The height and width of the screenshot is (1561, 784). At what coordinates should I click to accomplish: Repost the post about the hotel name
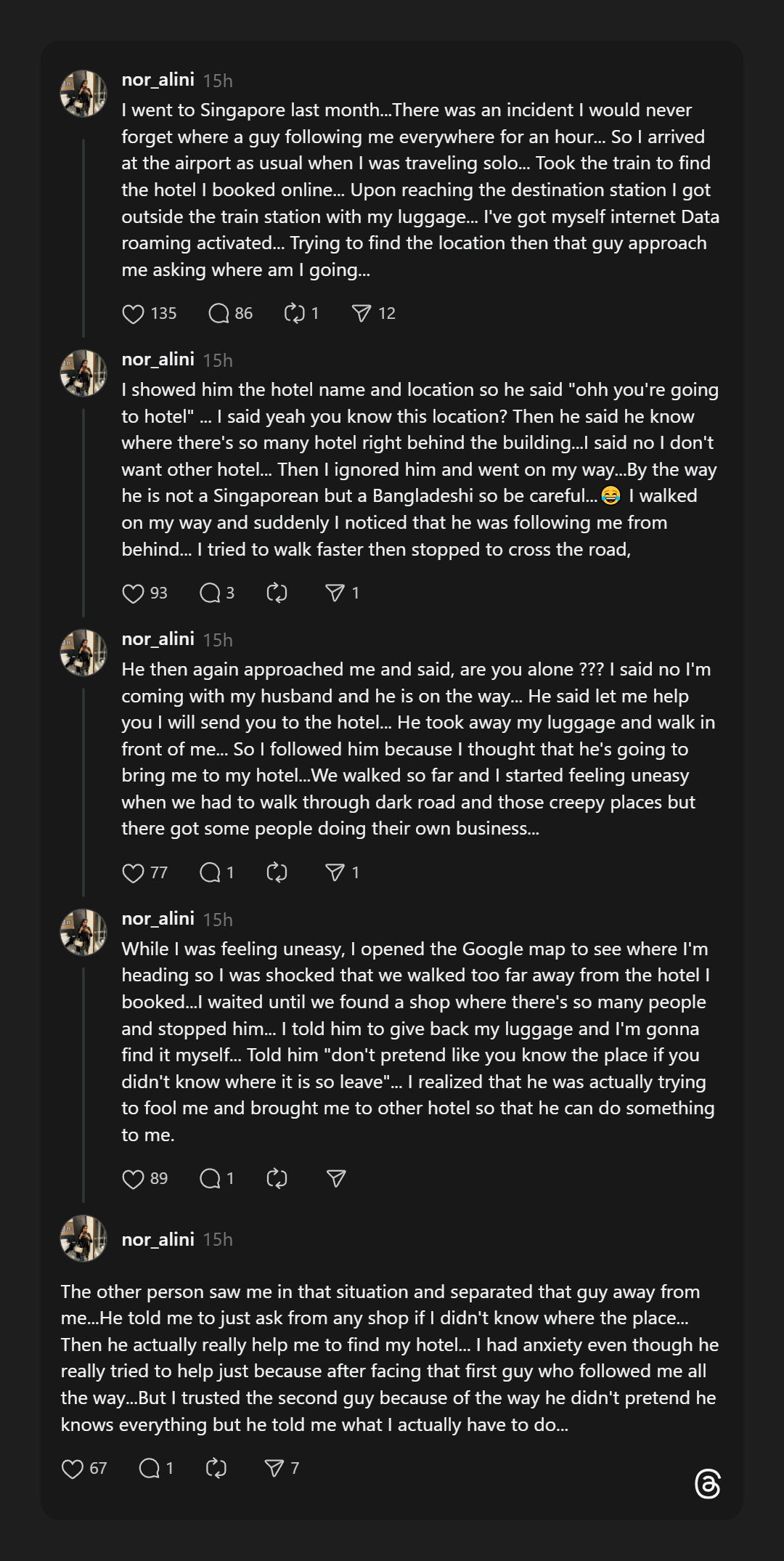coord(277,593)
